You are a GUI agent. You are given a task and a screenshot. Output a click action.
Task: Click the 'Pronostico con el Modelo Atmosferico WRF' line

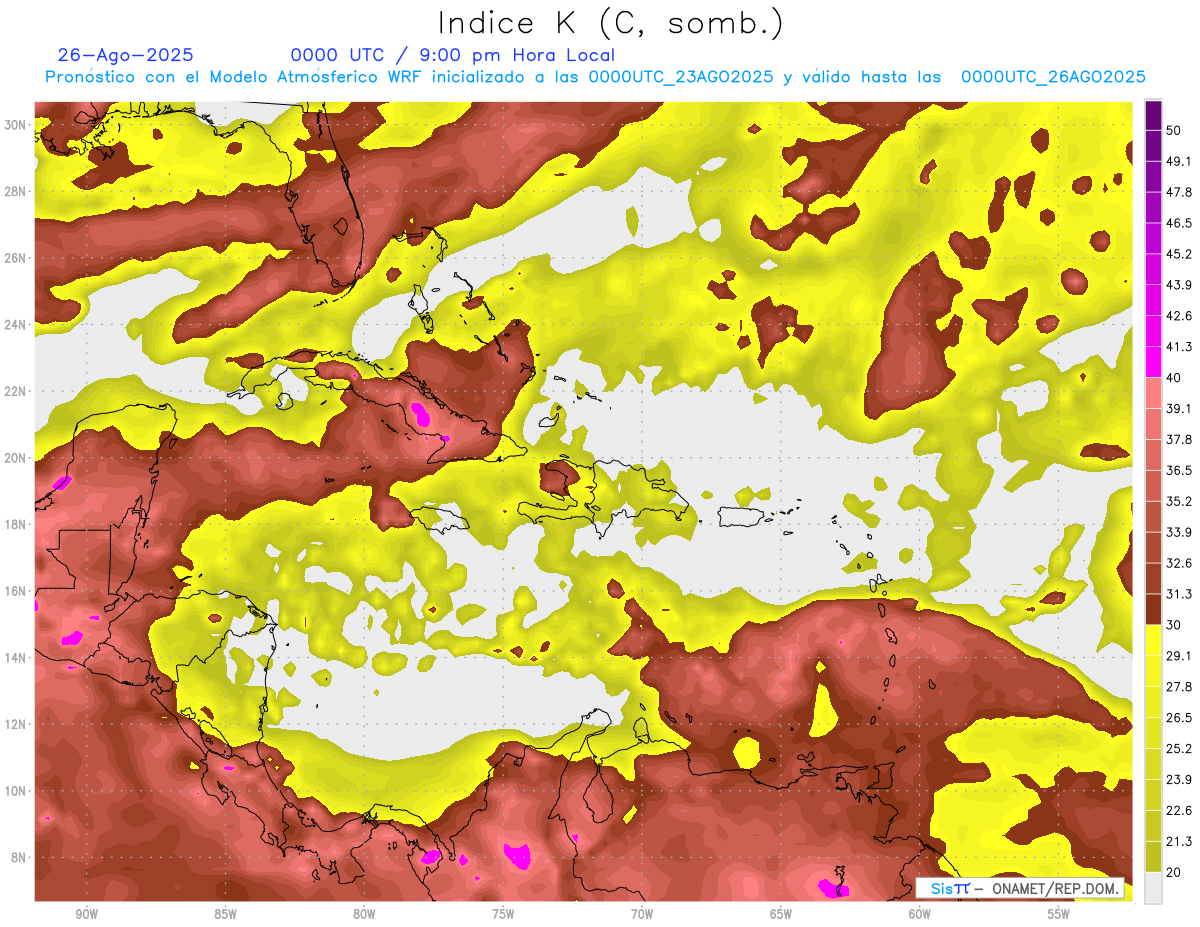coord(595,77)
